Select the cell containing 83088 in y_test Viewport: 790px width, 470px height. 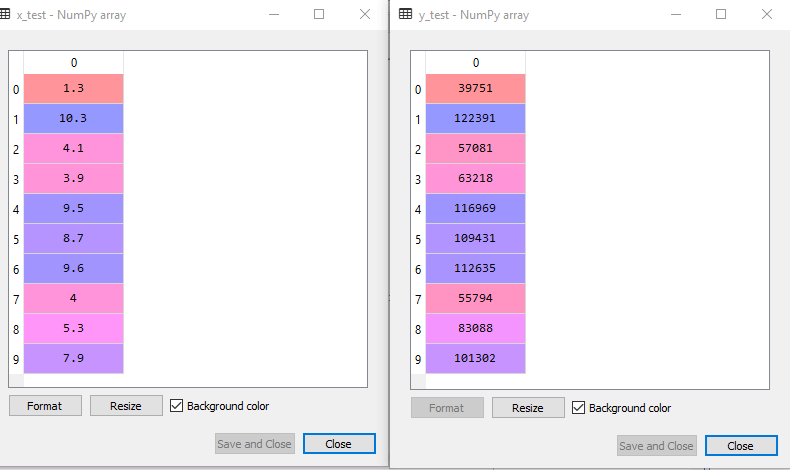click(475, 328)
